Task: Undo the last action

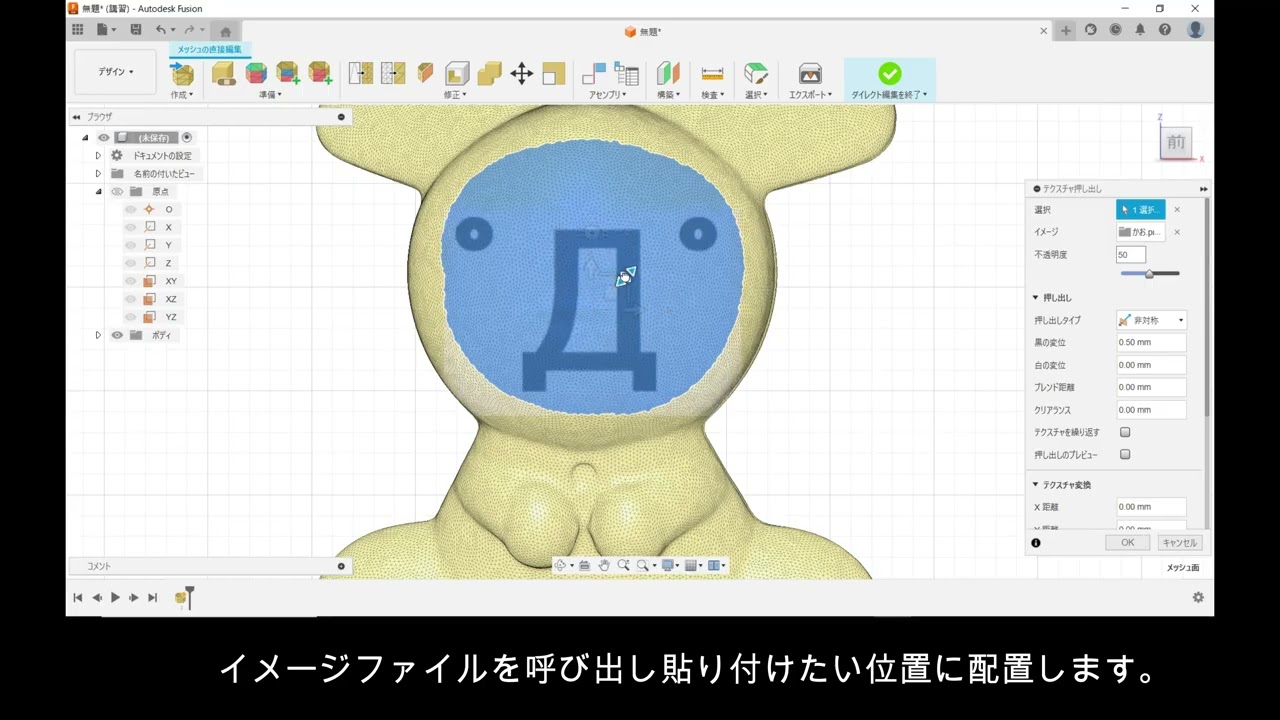Action: coord(161,30)
